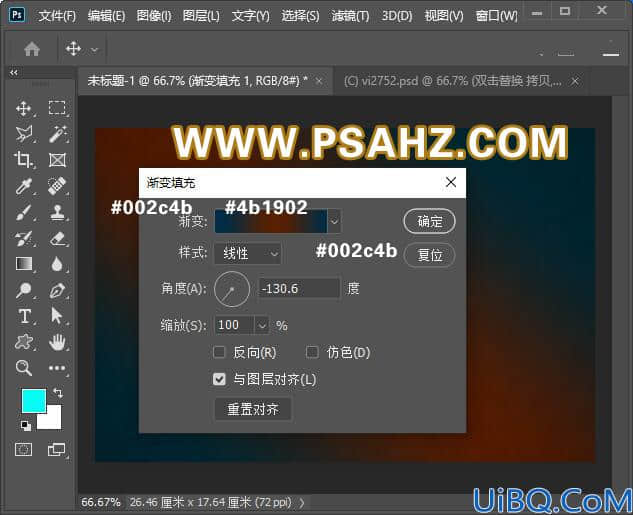633x515 pixels.
Task: Open the 编辑(E) menu
Action: click(107, 16)
